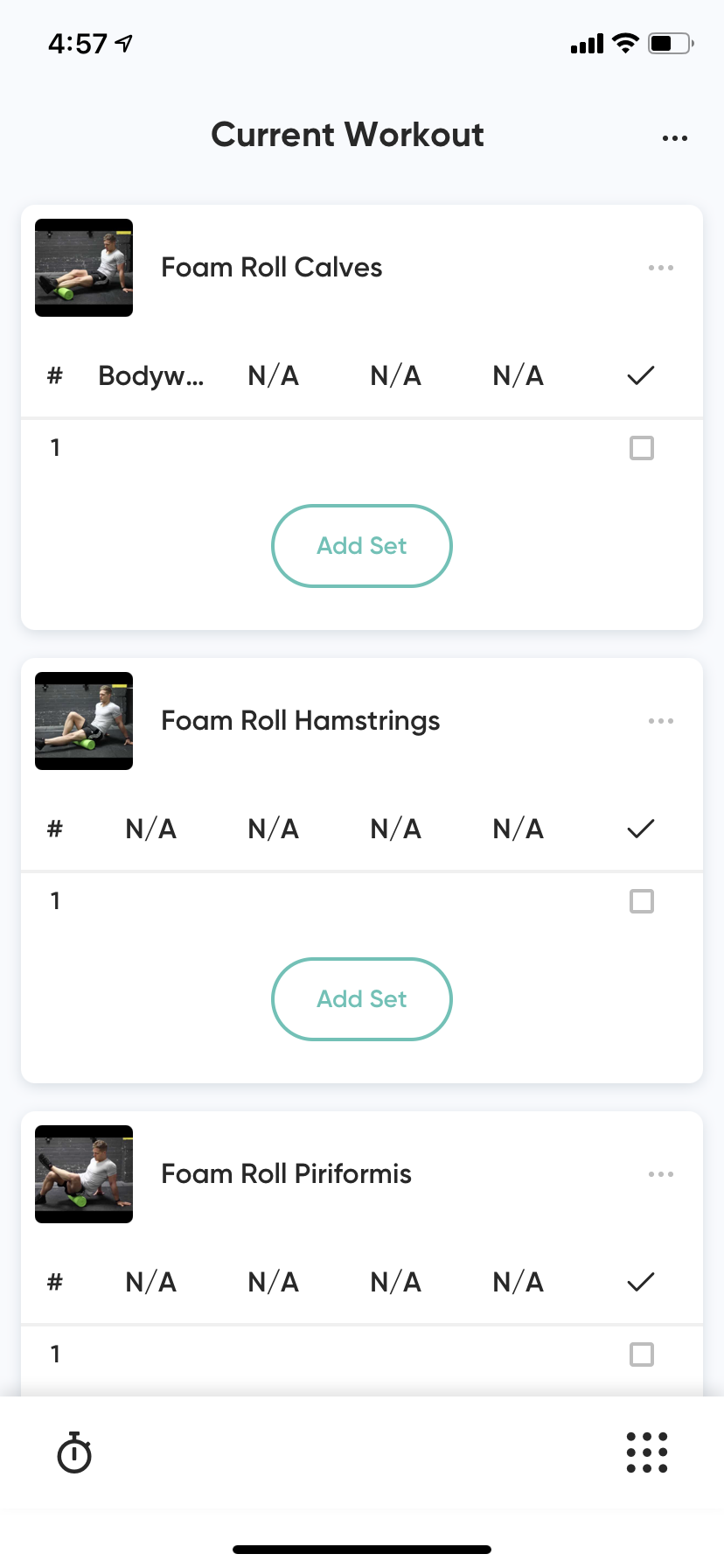Add Set to Foam Roll Calves
This screenshot has width=724, height=1568.
pyautogui.click(x=362, y=546)
